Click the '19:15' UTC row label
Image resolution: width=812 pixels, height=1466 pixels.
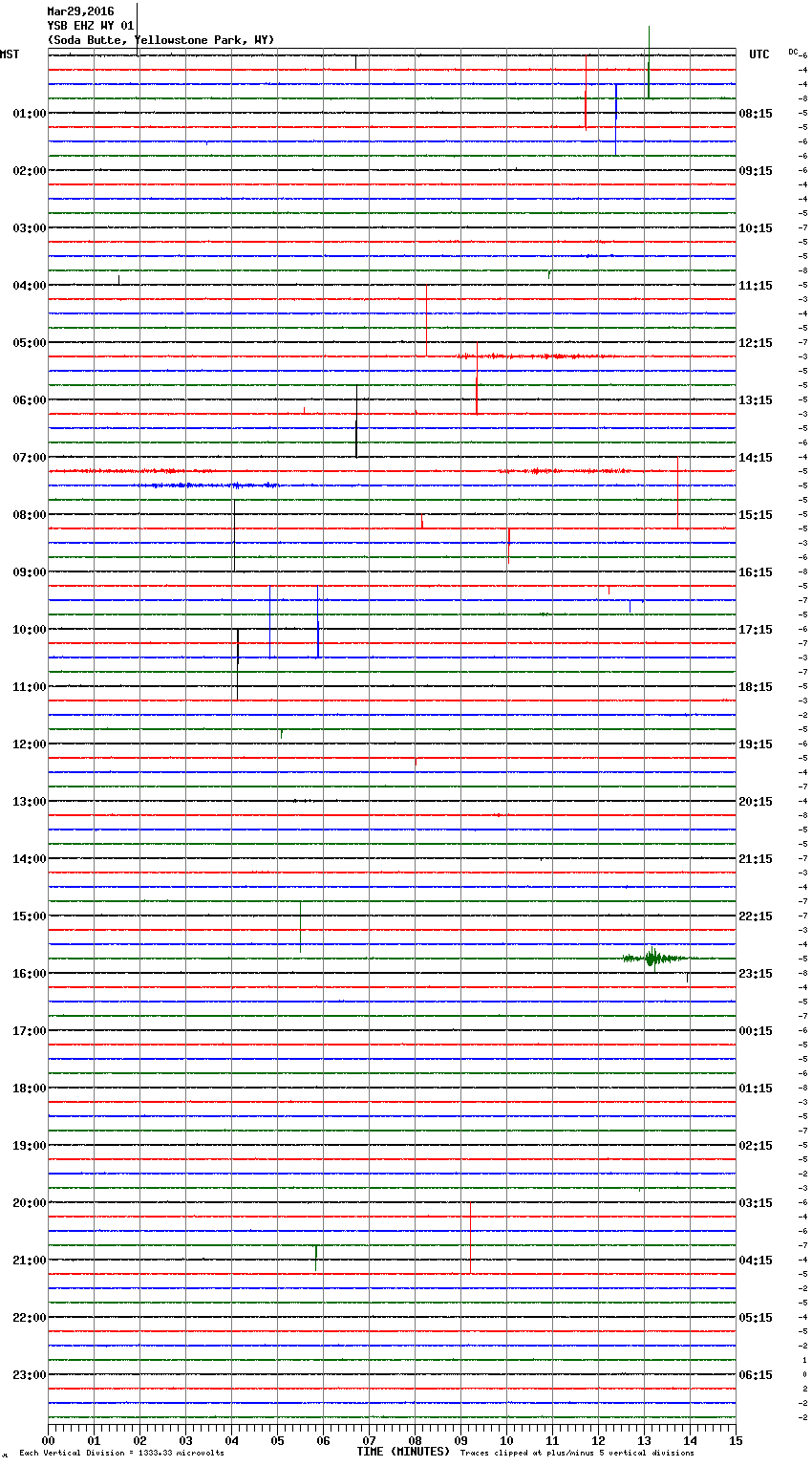pos(756,744)
